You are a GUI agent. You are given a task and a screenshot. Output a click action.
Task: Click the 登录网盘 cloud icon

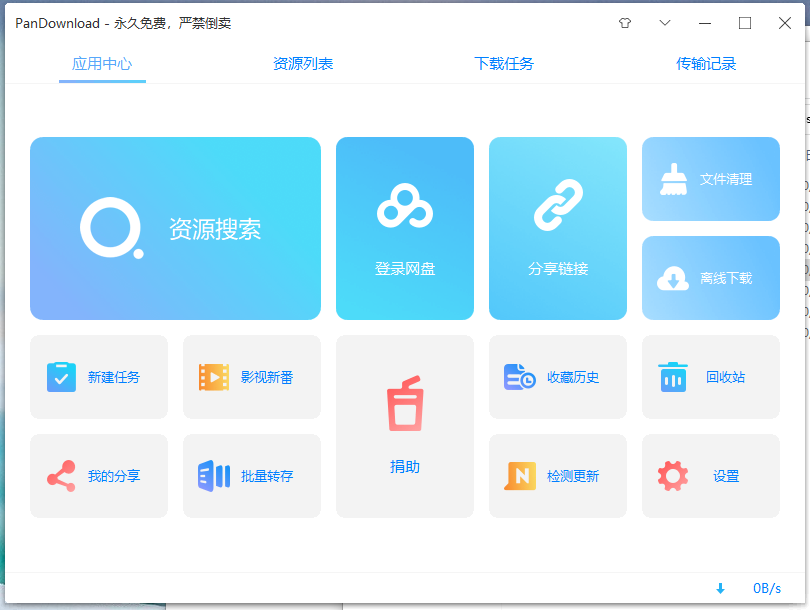click(405, 206)
